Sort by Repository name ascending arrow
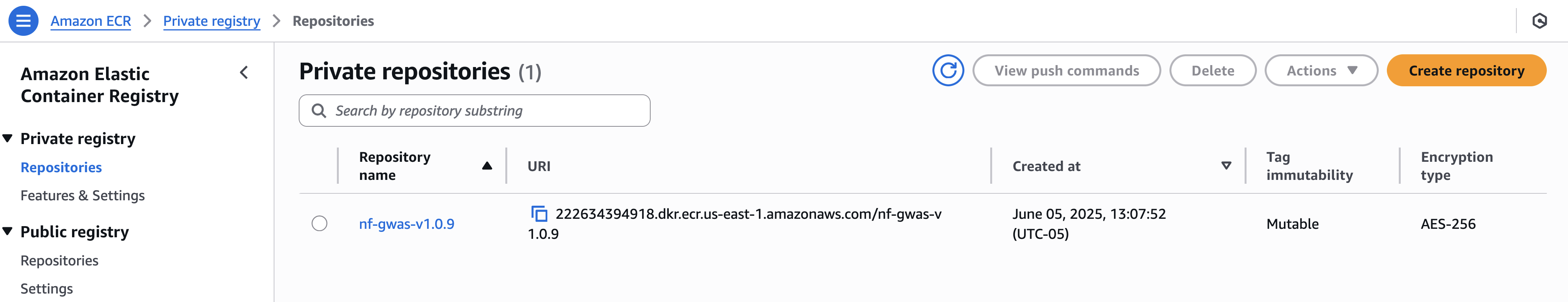The image size is (1568, 302). pos(487,166)
